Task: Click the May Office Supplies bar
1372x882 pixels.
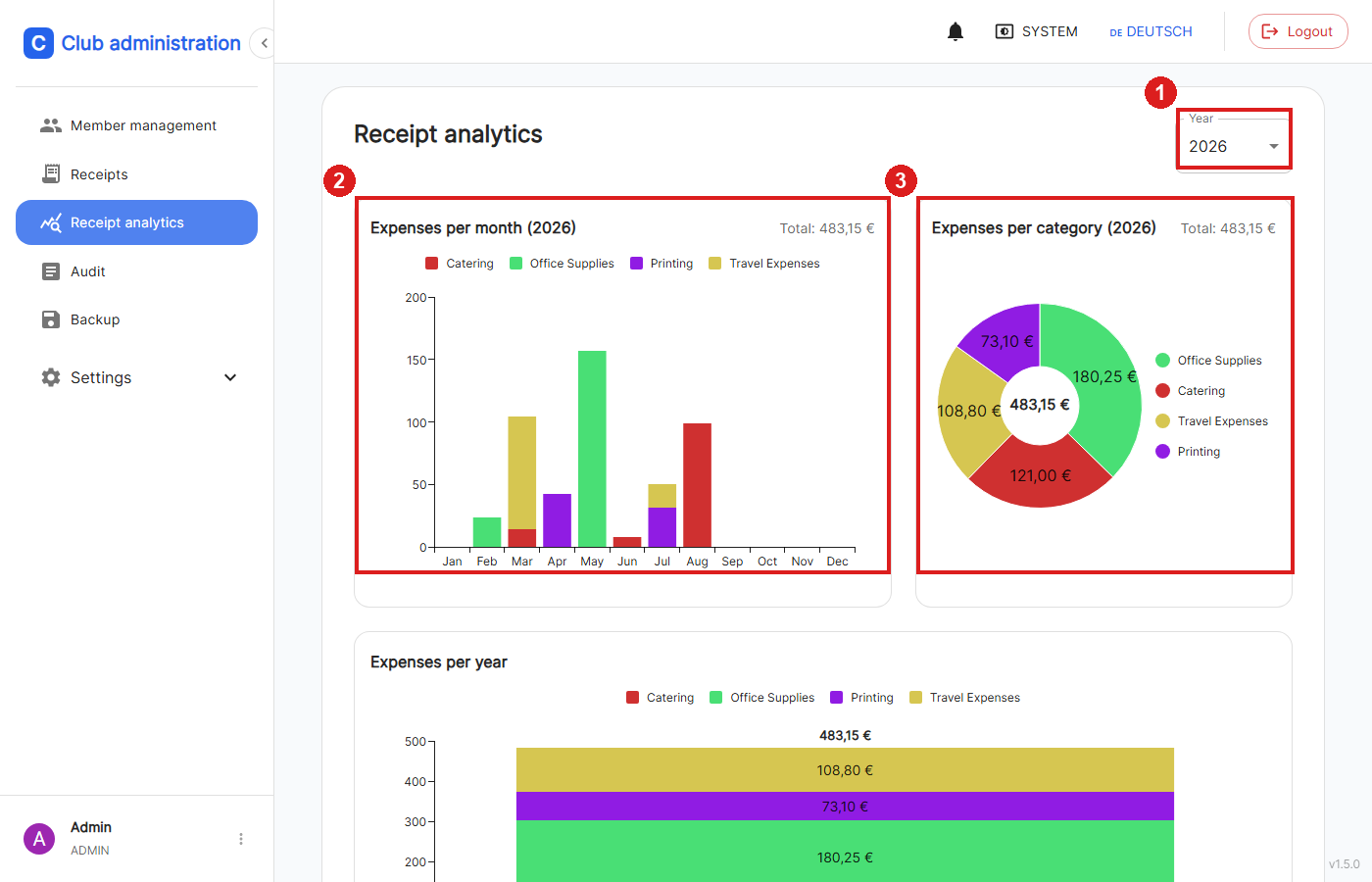Action: 592,449
